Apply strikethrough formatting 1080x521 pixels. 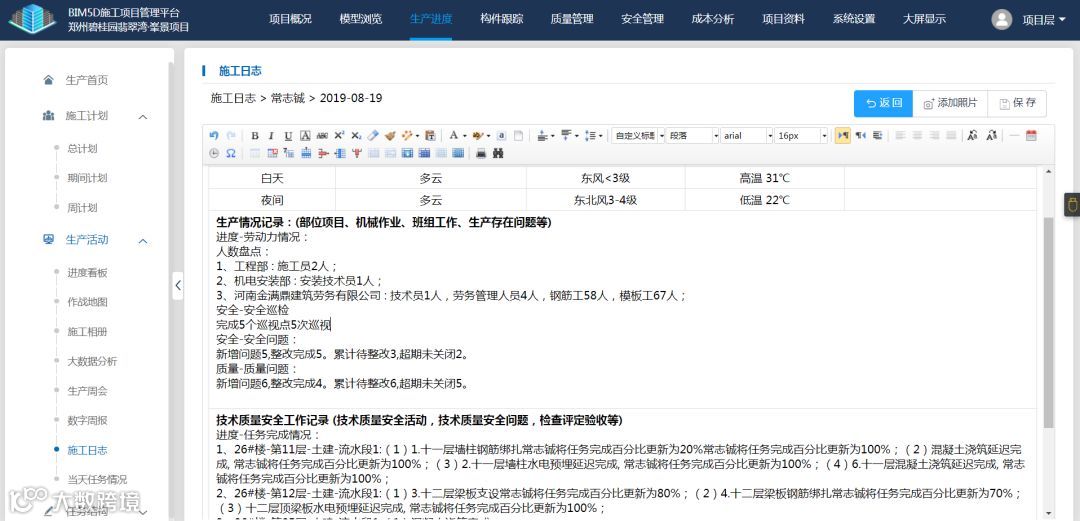tap(322, 136)
